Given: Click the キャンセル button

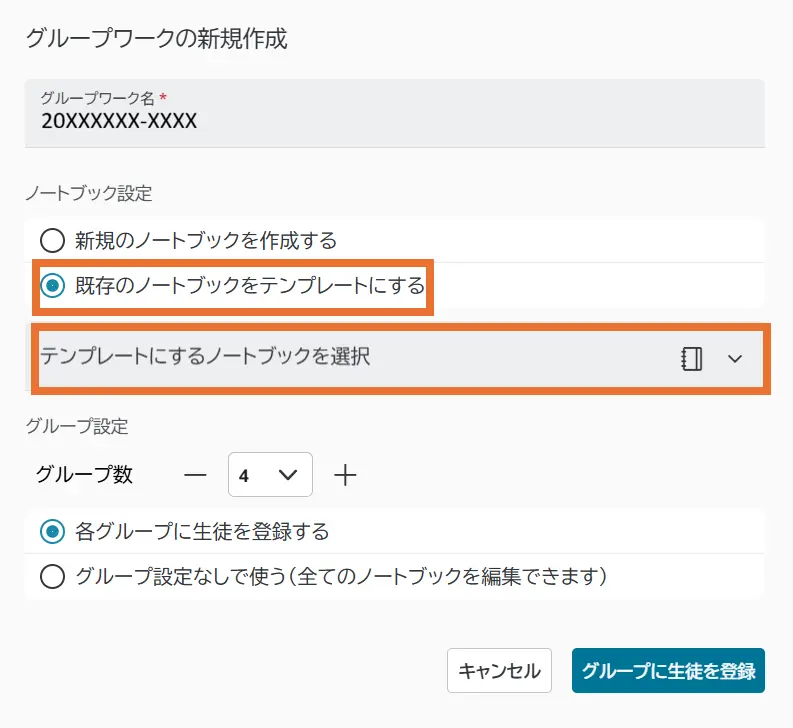Looking at the screenshot, I should (x=499, y=670).
